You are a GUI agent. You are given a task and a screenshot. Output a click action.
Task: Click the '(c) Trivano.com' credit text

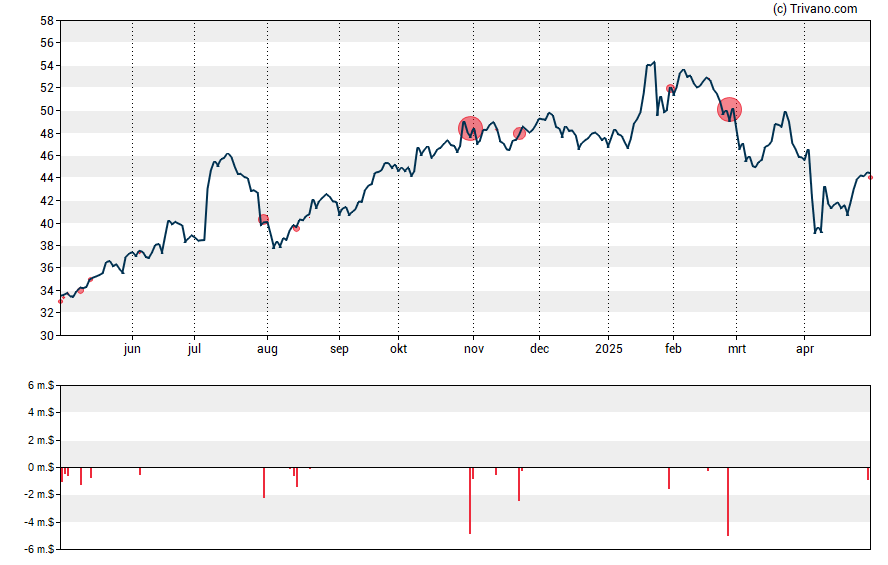(x=815, y=8)
